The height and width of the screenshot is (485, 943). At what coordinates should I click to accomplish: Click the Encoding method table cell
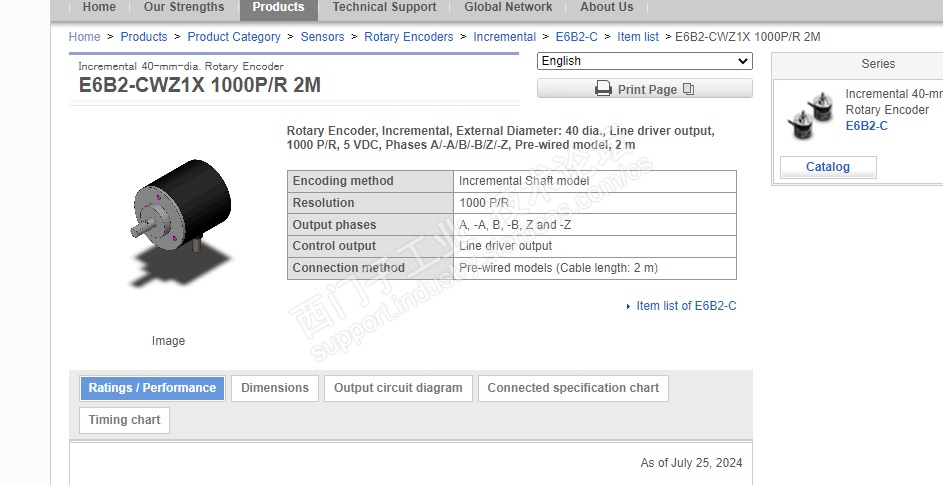[370, 181]
